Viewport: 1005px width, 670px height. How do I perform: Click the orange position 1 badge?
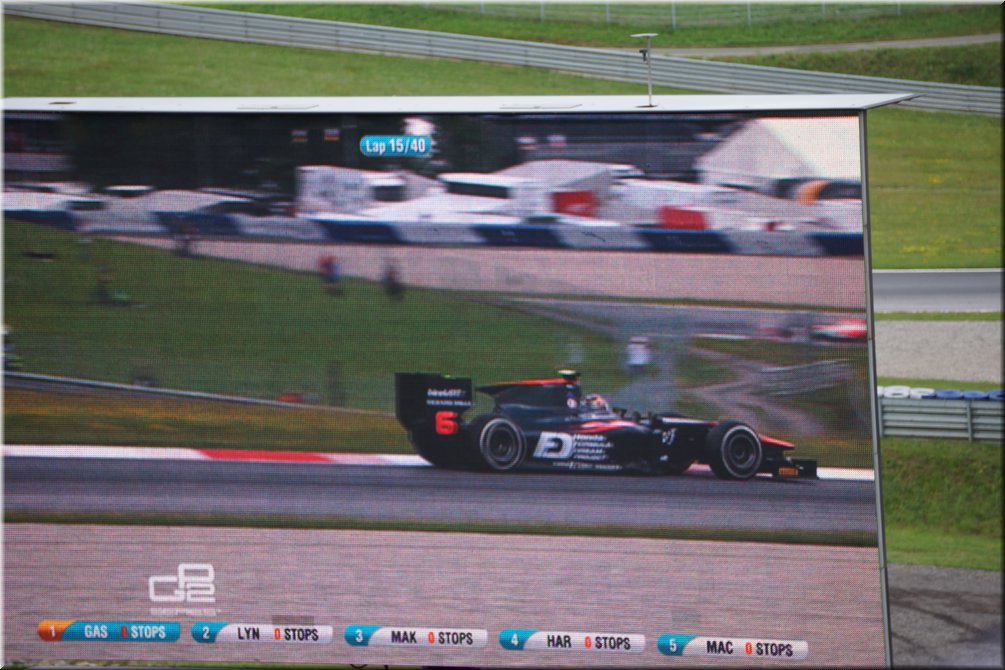pyautogui.click(x=50, y=631)
